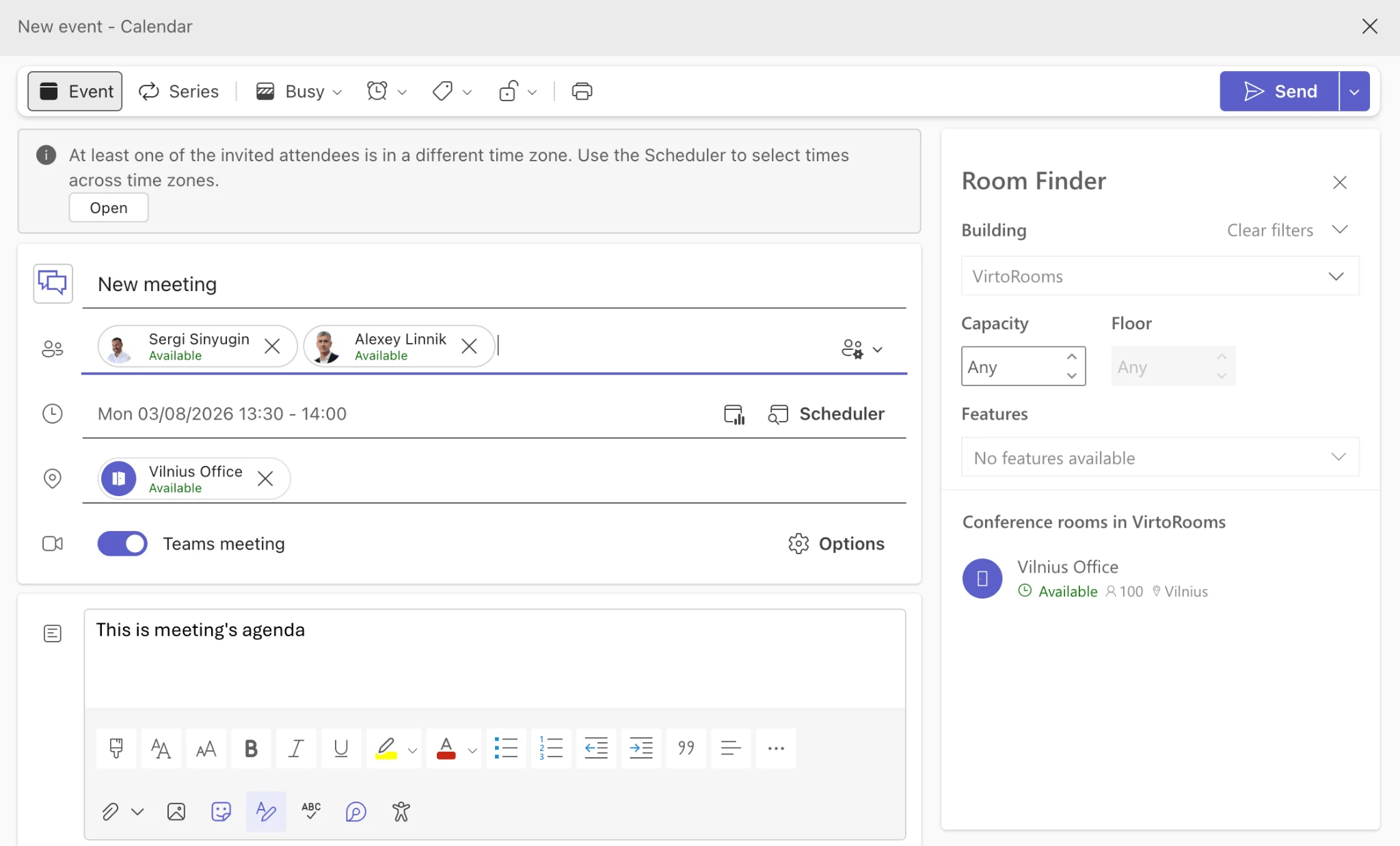Click the font style icon
The height and width of the screenshot is (846, 1400).
click(161, 748)
